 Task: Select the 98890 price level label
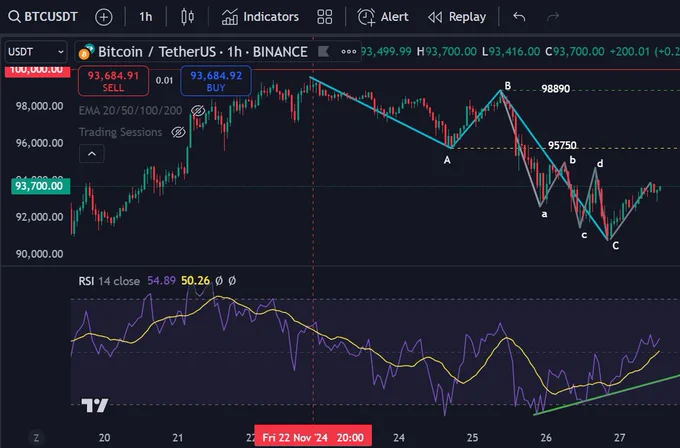(x=556, y=89)
